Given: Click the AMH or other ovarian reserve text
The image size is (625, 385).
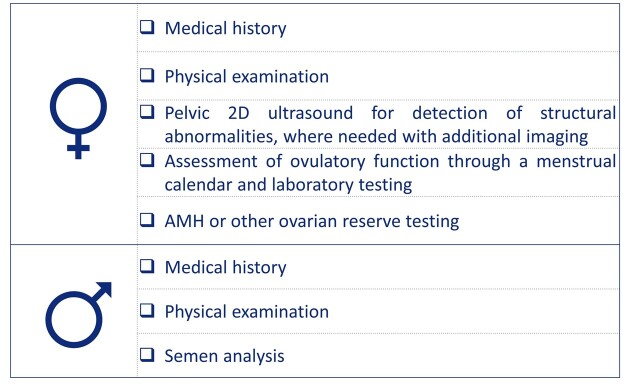Looking at the screenshot, I should click(x=312, y=221).
